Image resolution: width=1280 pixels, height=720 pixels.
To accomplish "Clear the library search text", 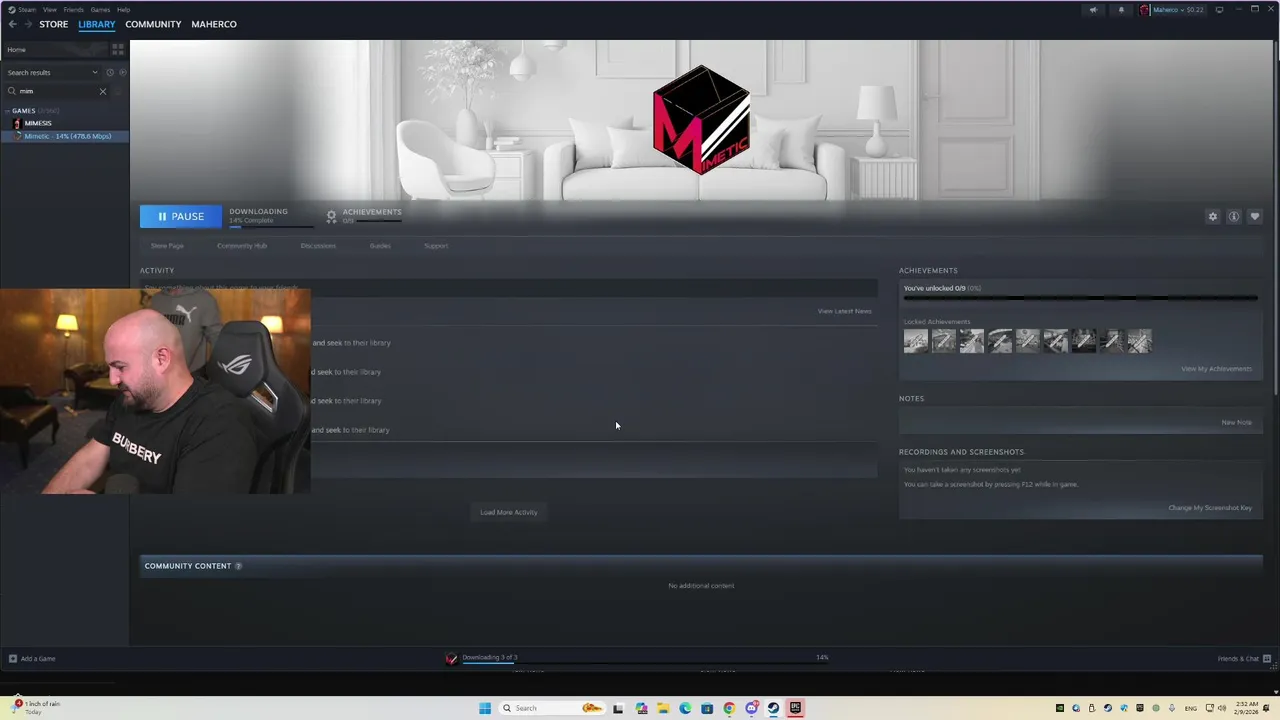I will pyautogui.click(x=102, y=91).
